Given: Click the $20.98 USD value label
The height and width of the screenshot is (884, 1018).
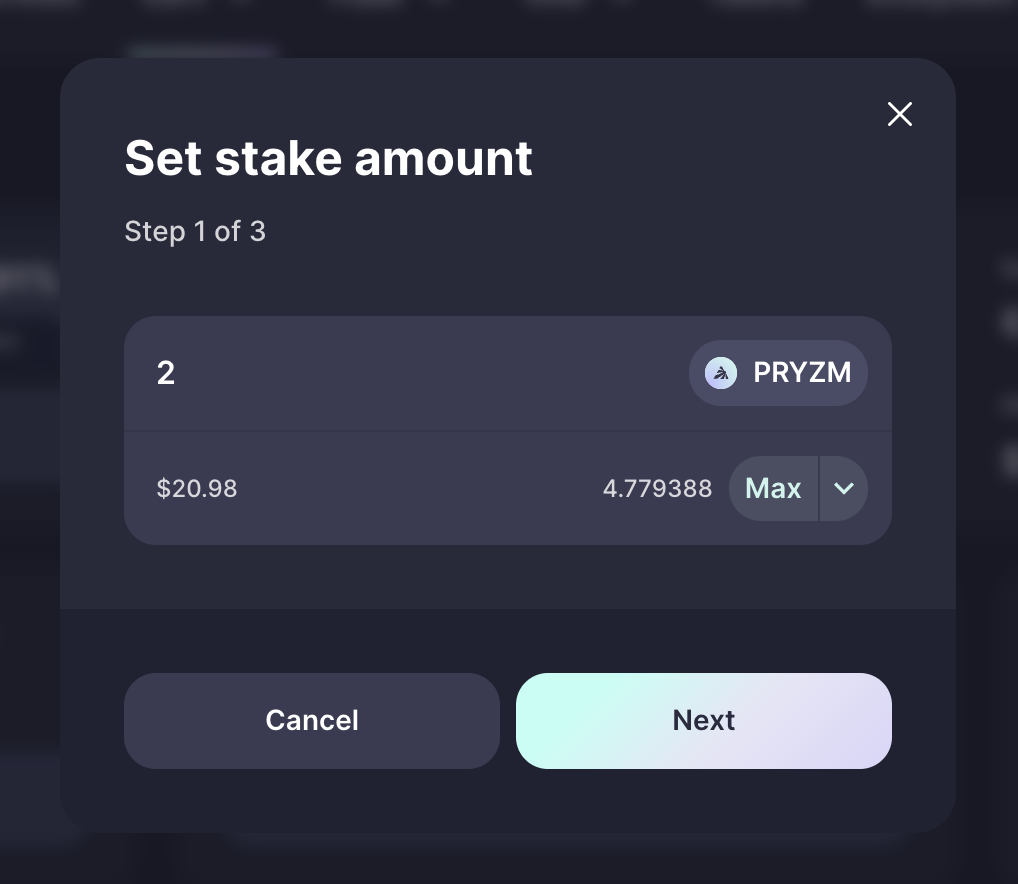Looking at the screenshot, I should [197, 489].
